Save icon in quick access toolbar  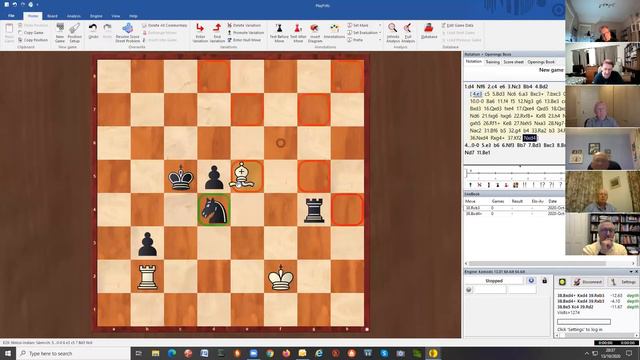coord(7,4)
